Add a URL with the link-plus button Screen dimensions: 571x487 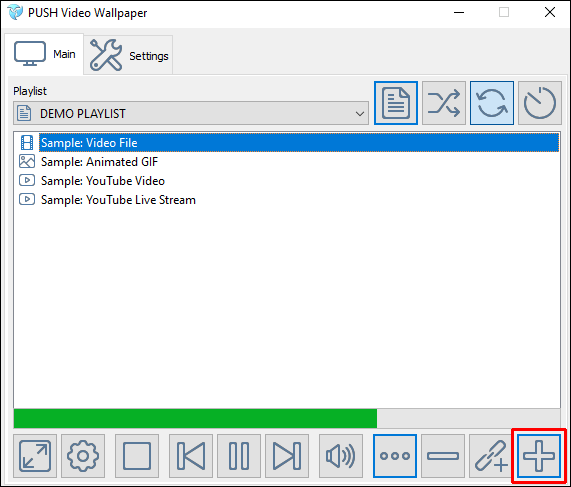point(491,456)
